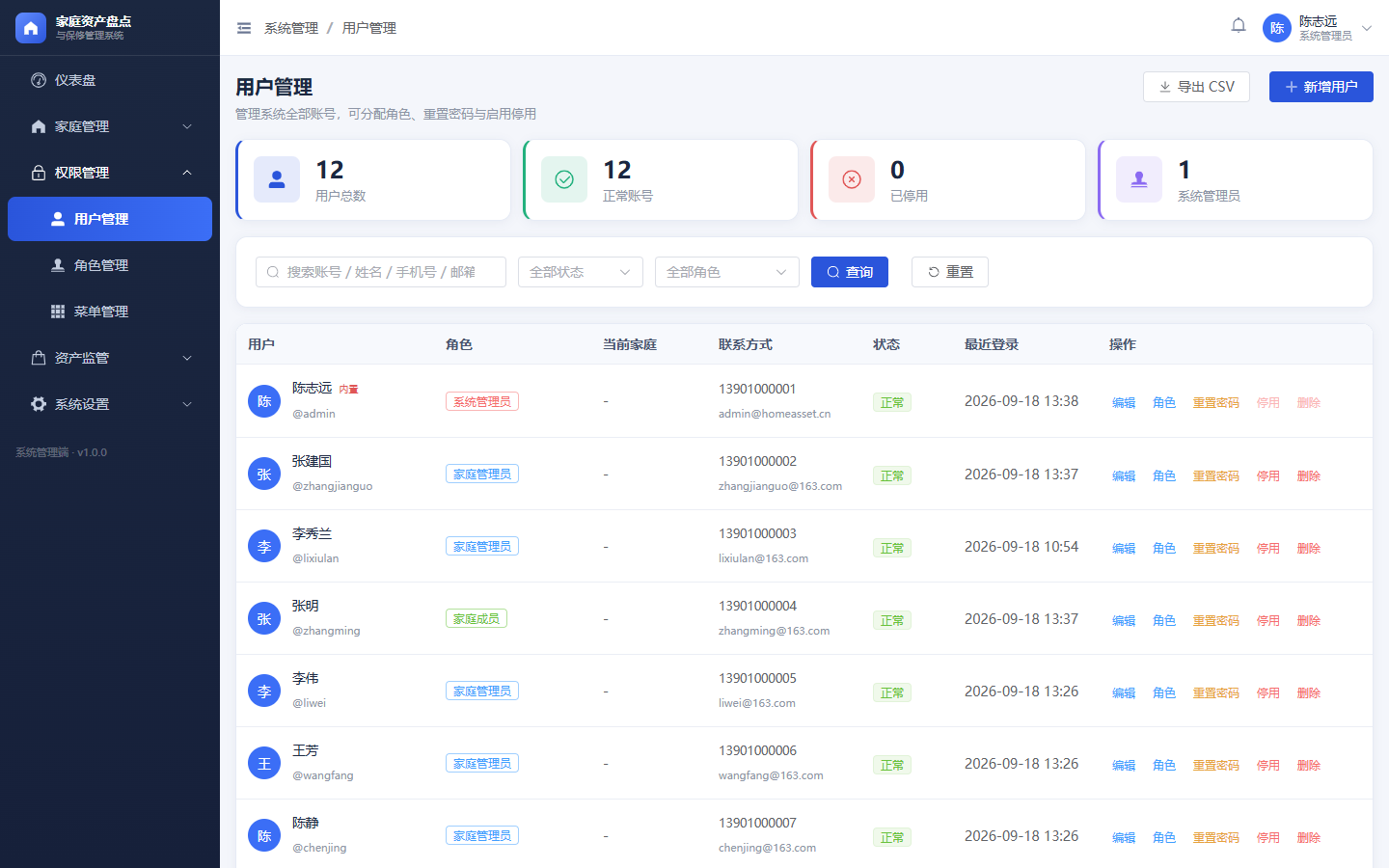This screenshot has width=1389, height=868.
Task: Click 张建国's round avatar
Action: [264, 474]
